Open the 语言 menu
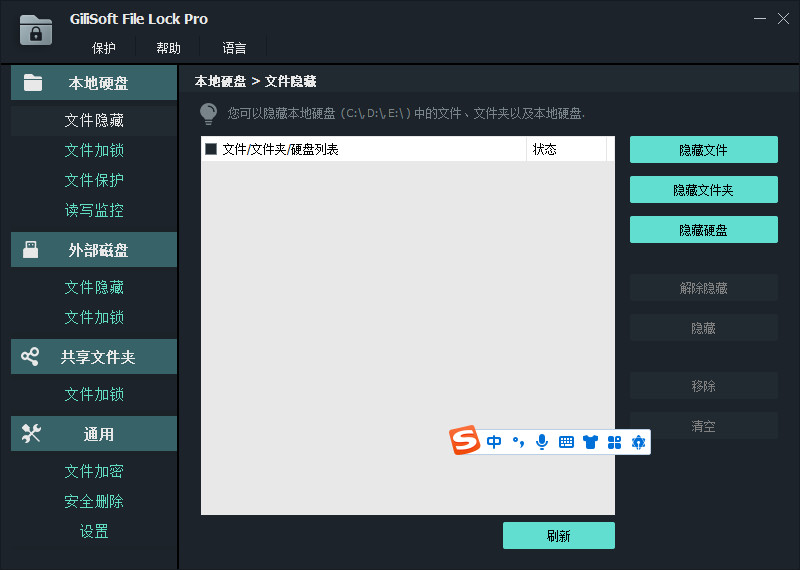 point(234,48)
